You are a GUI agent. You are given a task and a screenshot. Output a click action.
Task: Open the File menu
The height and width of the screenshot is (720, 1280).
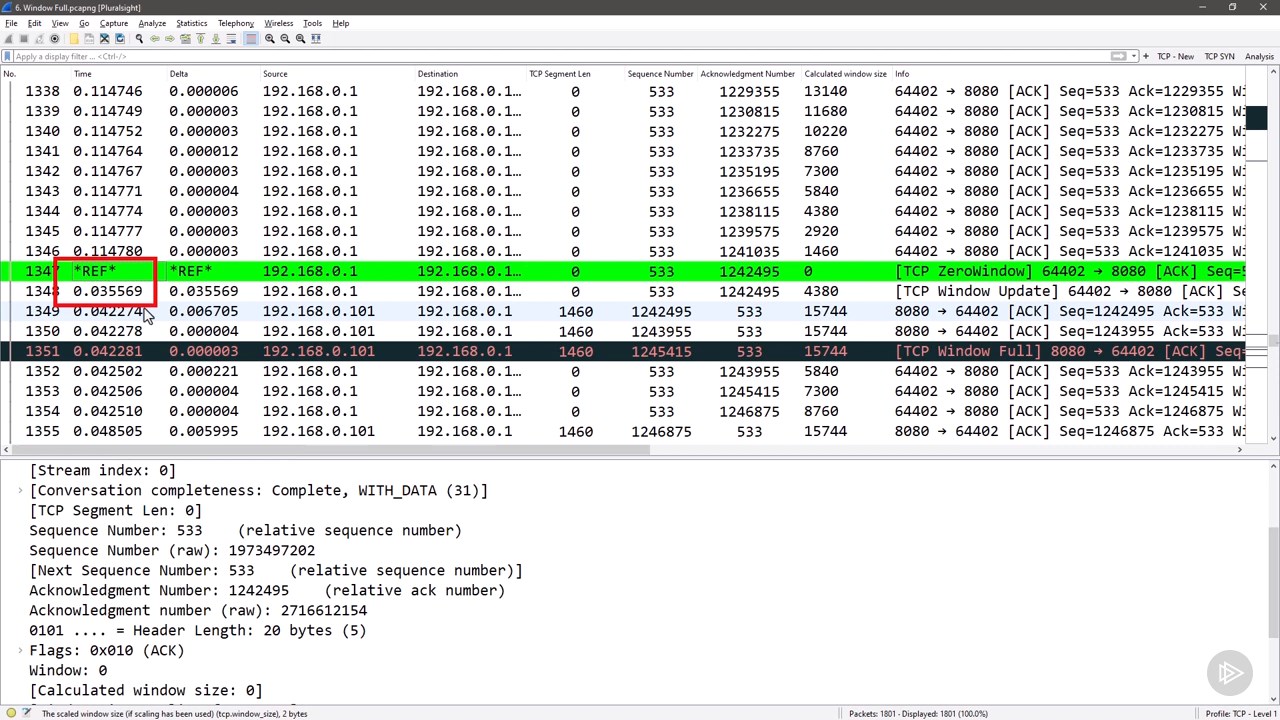[x=11, y=23]
